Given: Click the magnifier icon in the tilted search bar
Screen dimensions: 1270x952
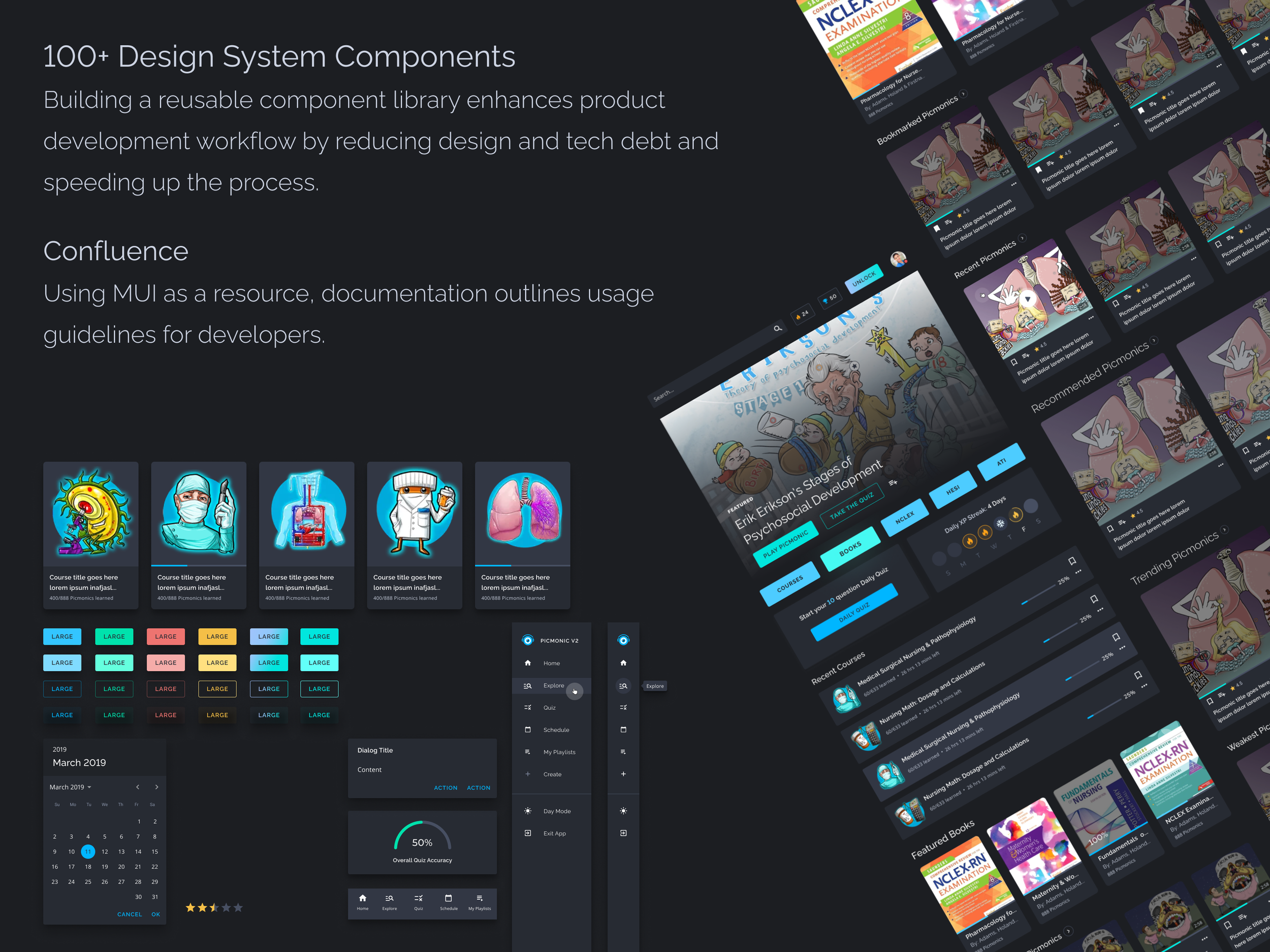Looking at the screenshot, I should pyautogui.click(x=777, y=328).
